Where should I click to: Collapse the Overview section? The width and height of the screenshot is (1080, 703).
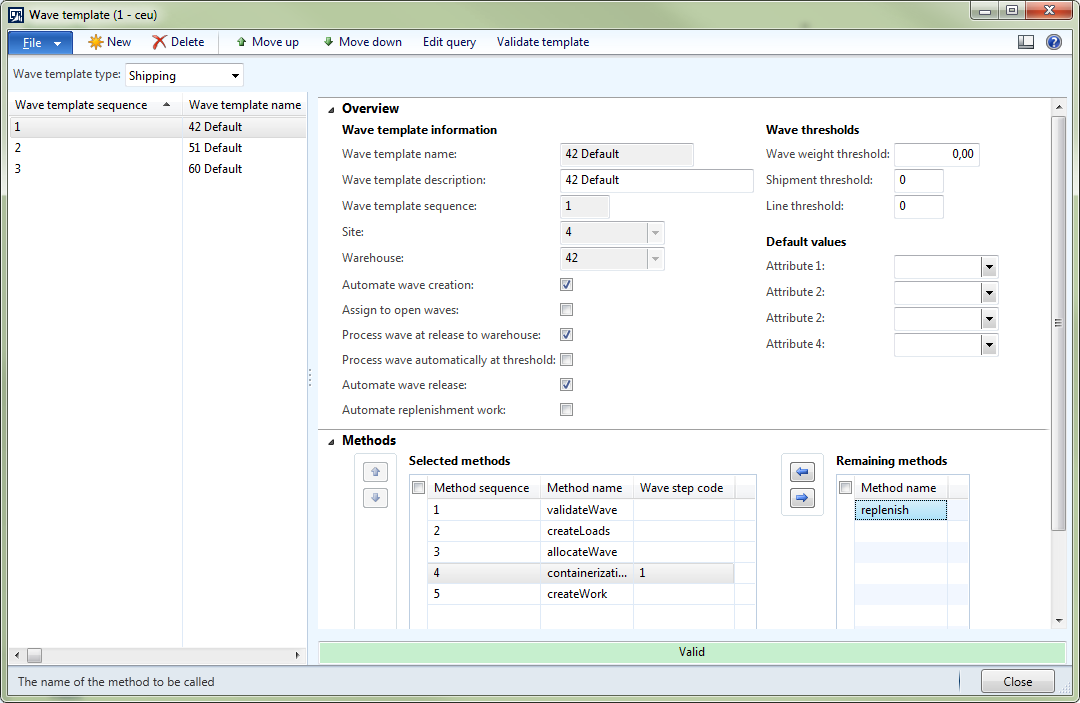[331, 109]
